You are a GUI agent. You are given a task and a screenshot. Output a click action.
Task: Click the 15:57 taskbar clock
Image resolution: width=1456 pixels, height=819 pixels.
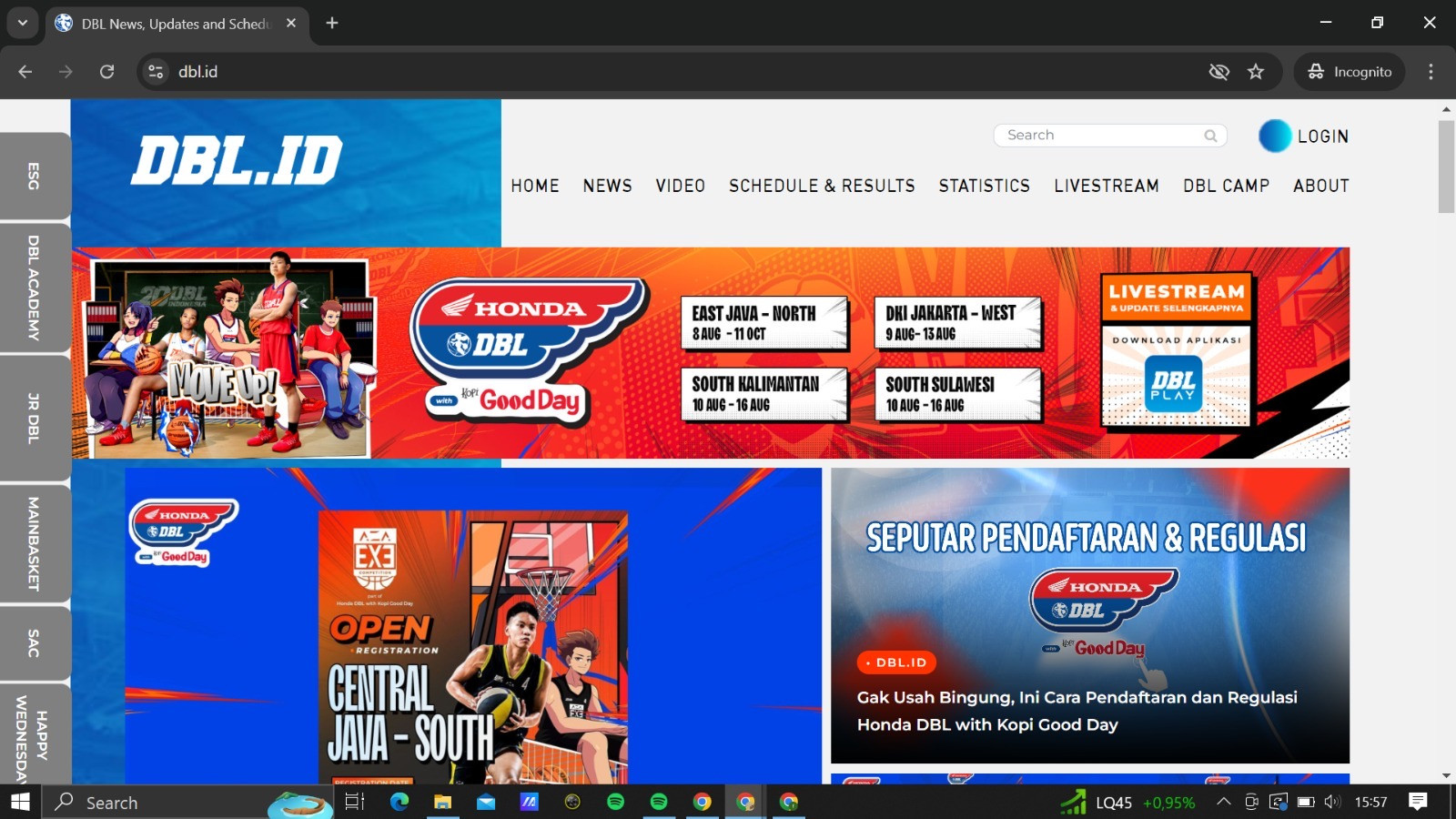coord(1370,802)
